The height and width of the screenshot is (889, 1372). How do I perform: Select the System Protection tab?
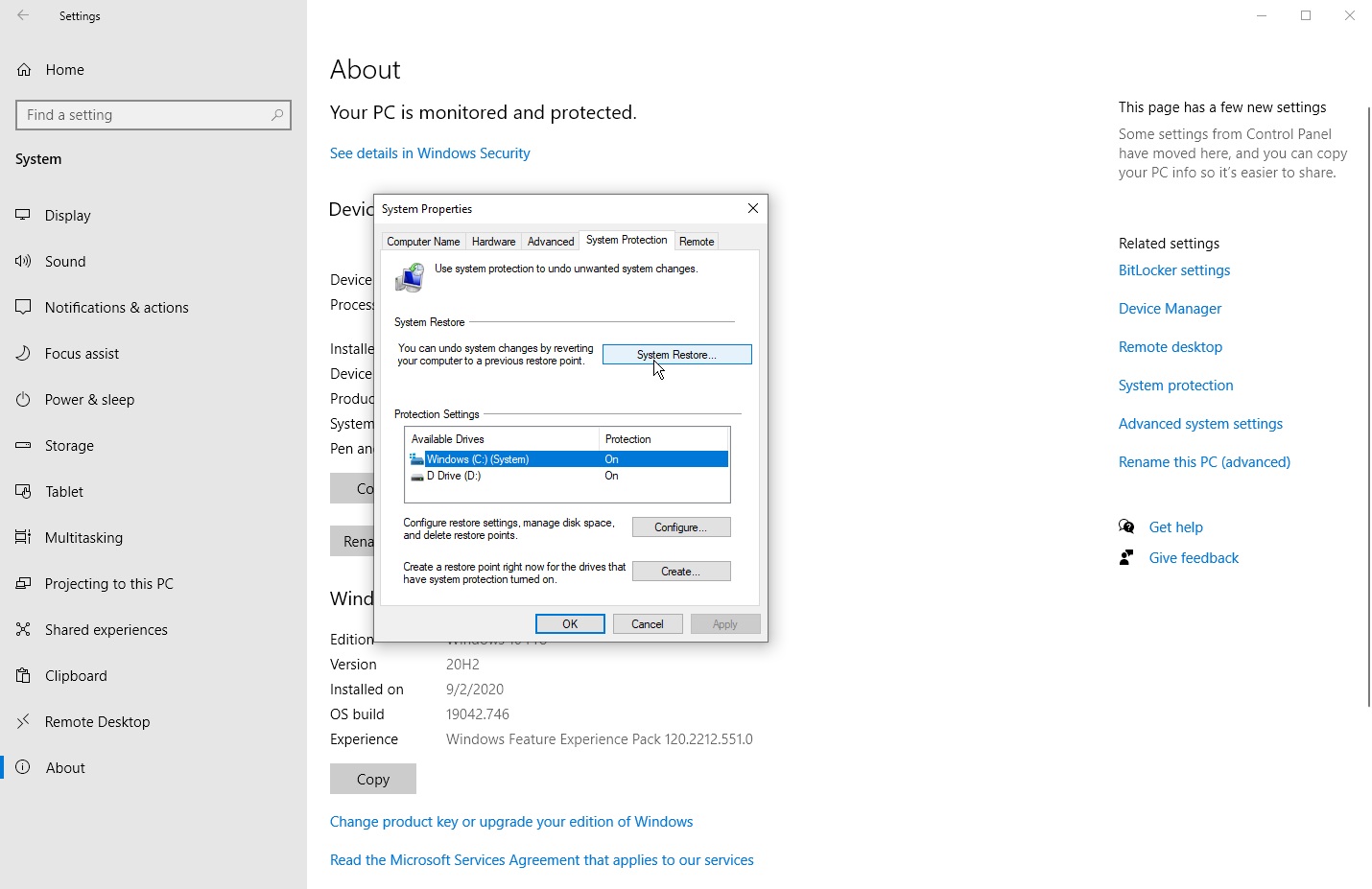click(x=627, y=240)
